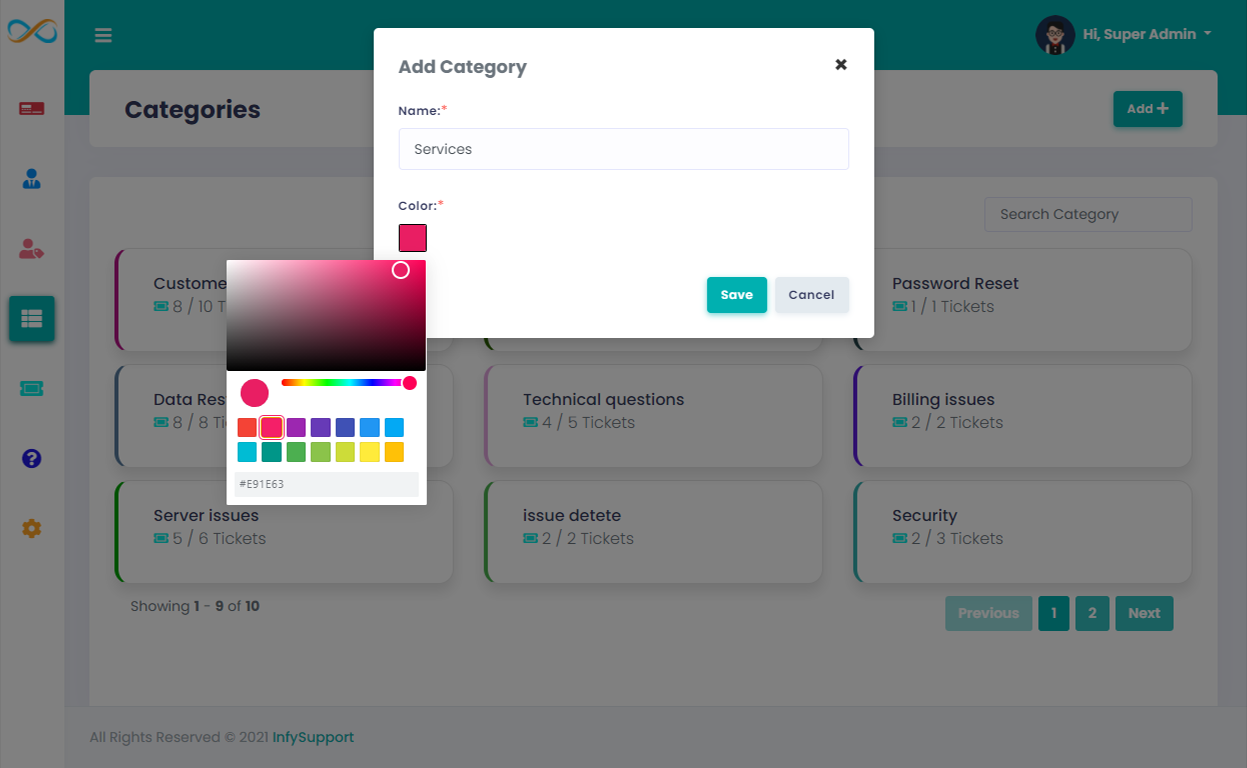
Task: Pick the amber color swatch
Action: click(x=394, y=452)
